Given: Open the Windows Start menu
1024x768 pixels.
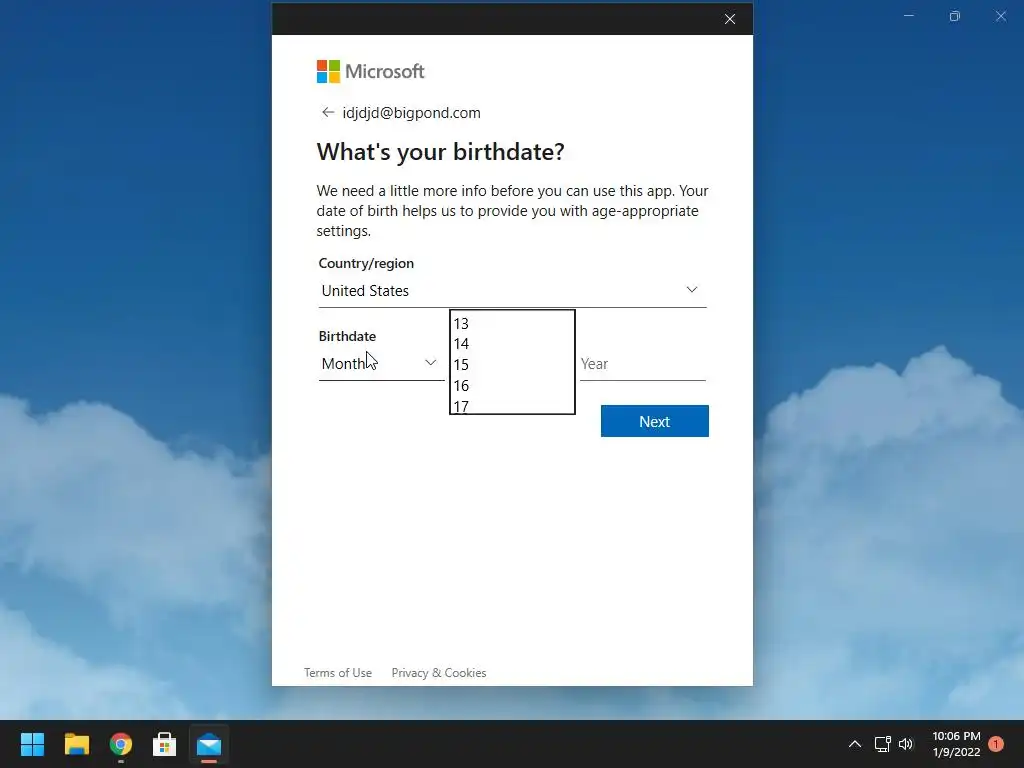Looking at the screenshot, I should coord(32,744).
